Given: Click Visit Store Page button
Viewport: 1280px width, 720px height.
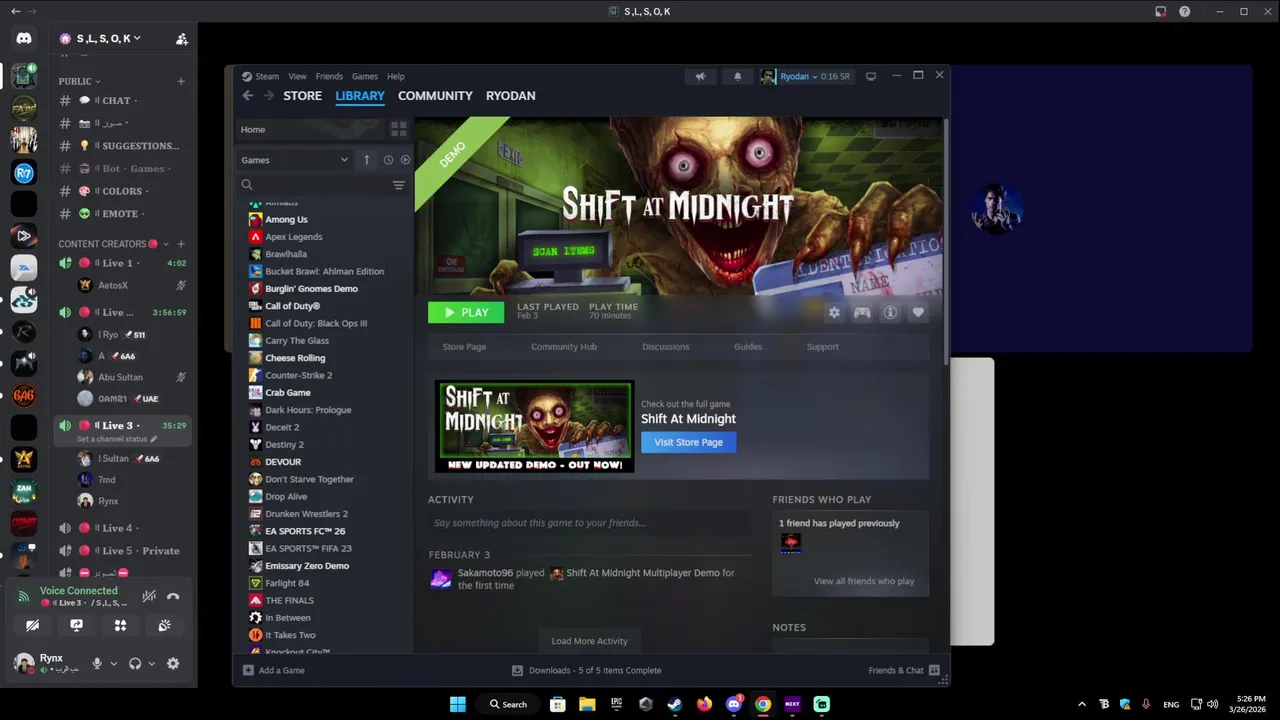Looking at the screenshot, I should (688, 442).
